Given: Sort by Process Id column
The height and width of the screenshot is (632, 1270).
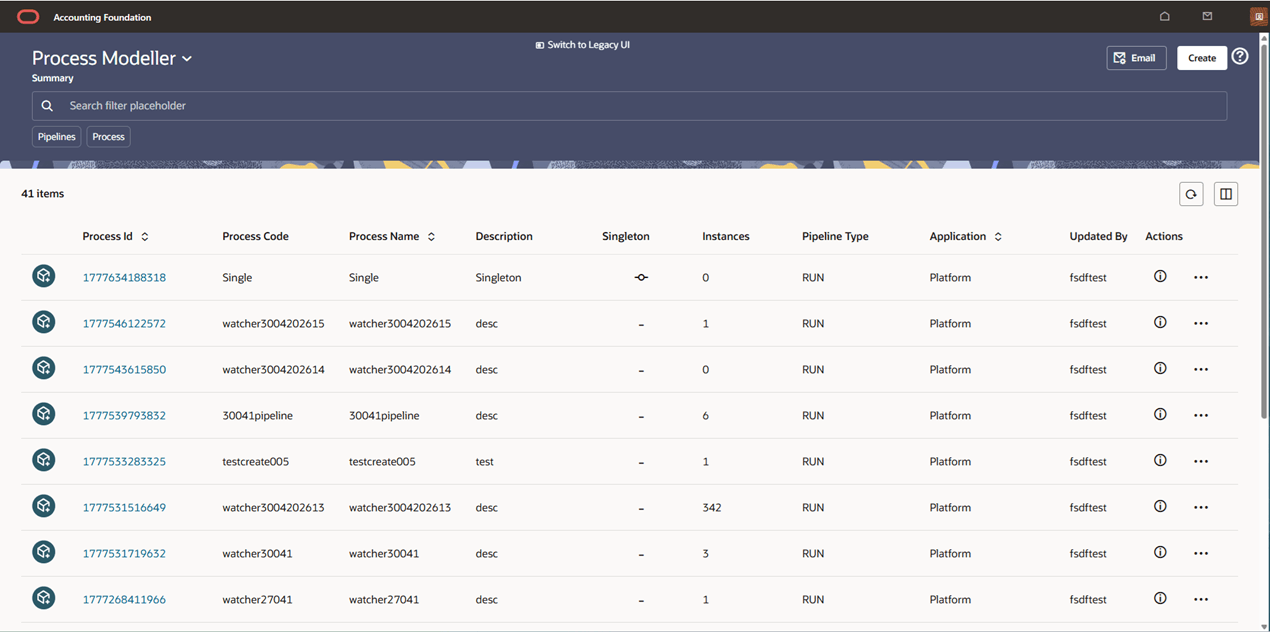Looking at the screenshot, I should [x=145, y=237].
